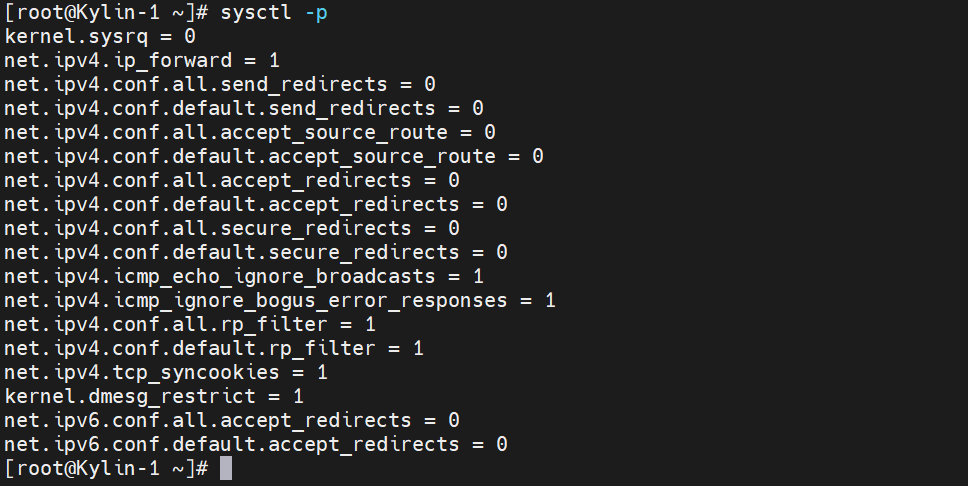The image size is (968, 486).
Task: Click the cursor block at the last prompt
Action: click(x=226, y=468)
